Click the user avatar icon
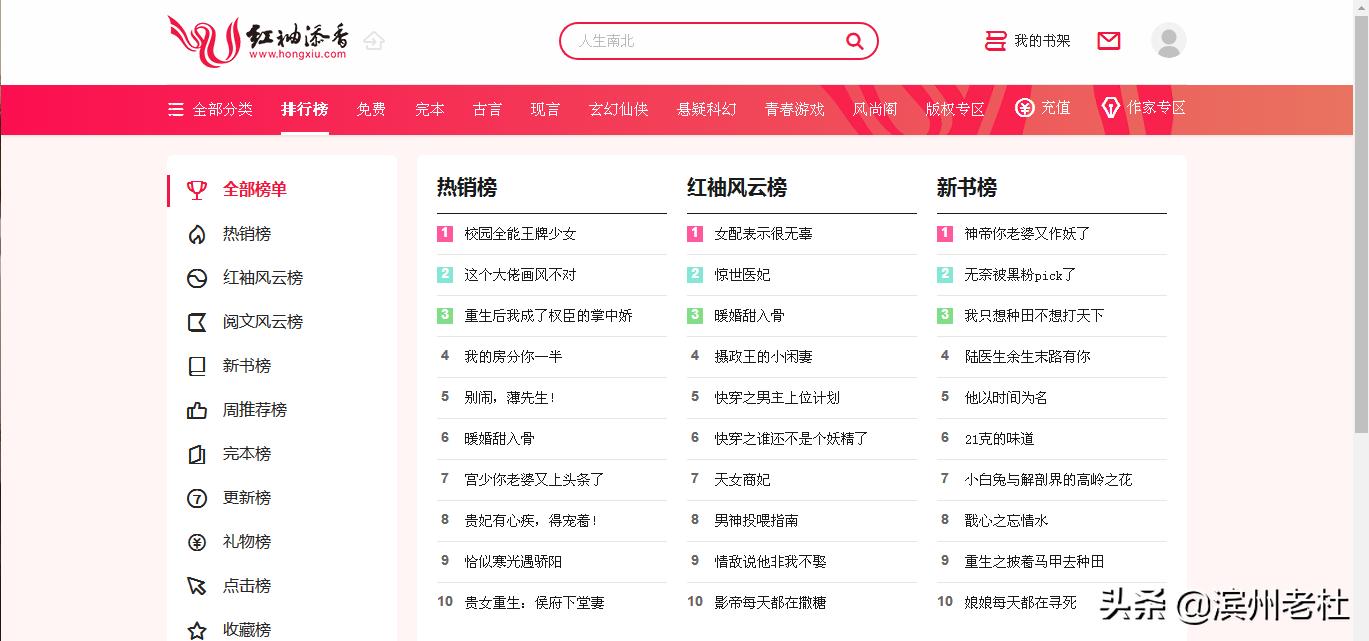Viewport: 1369px width, 641px height. [1168, 40]
